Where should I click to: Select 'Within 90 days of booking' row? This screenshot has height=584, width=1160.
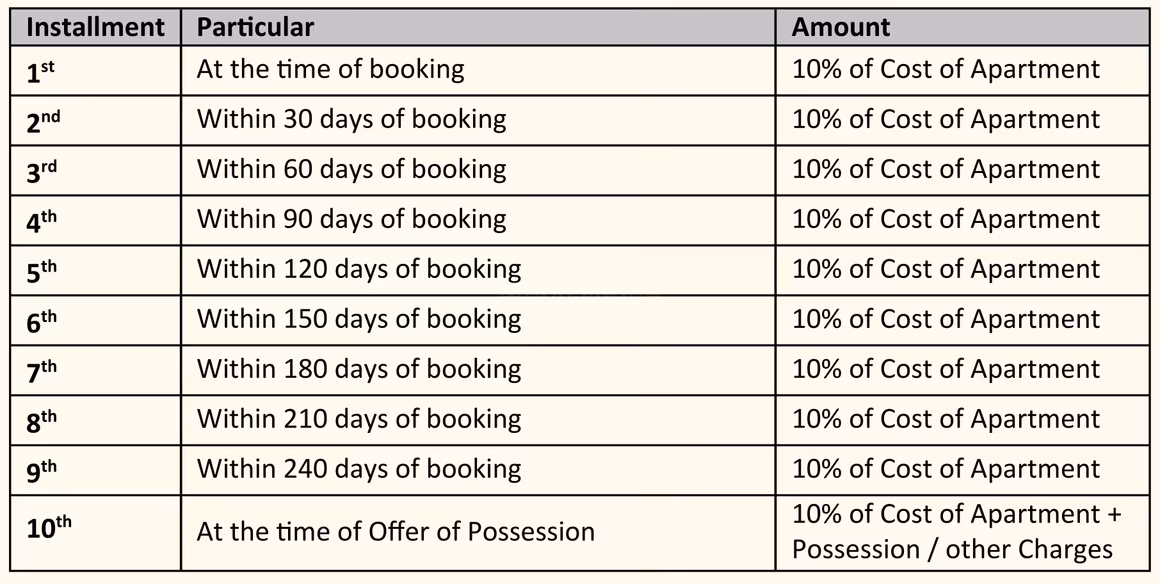(580, 221)
